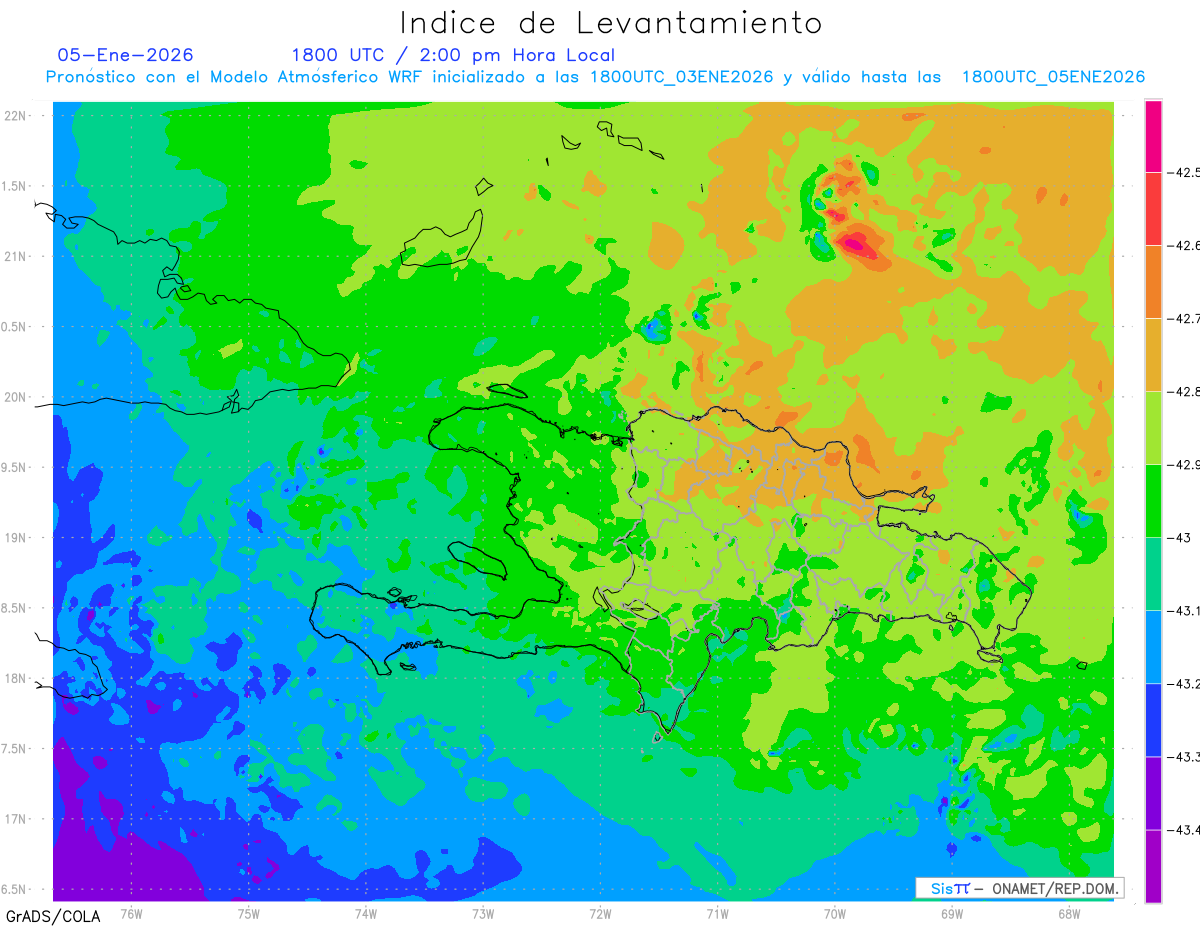Click the 68W longitude label

coord(1069,913)
